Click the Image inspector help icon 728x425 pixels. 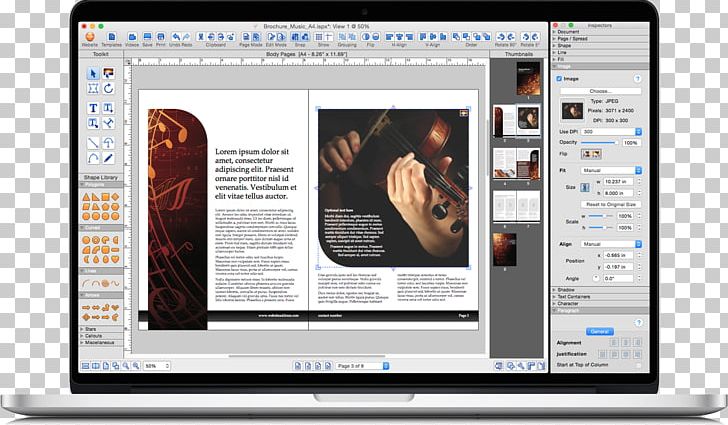tap(637, 79)
